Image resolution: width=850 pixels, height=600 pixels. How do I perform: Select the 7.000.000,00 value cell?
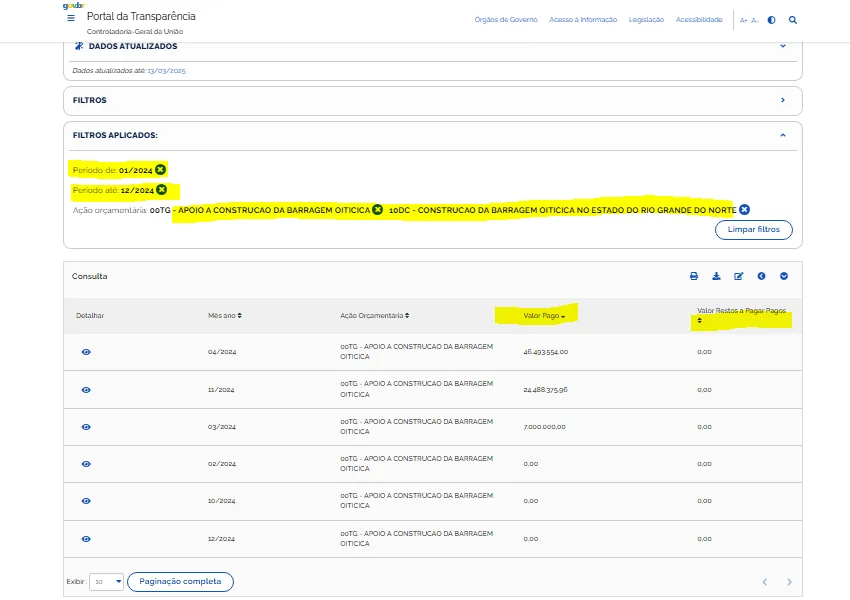[544, 427]
